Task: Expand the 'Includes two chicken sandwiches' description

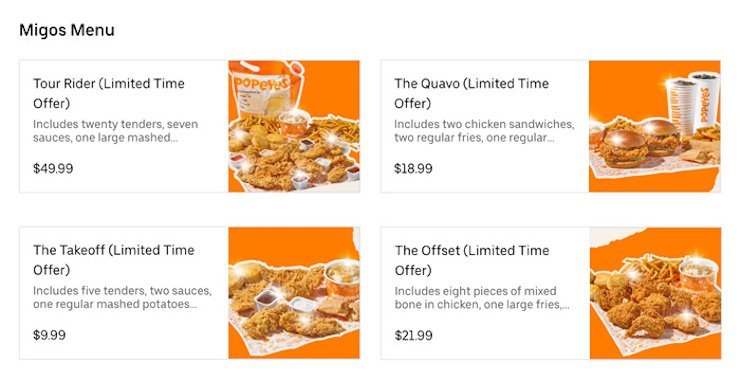Action: [484, 131]
